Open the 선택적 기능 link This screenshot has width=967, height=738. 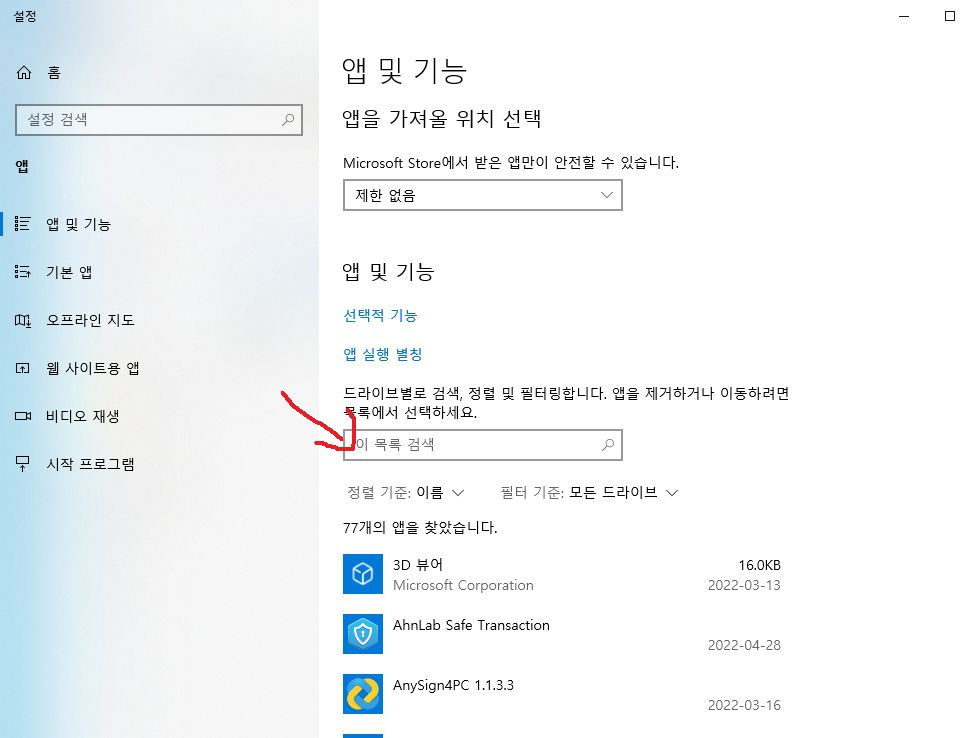[380, 315]
